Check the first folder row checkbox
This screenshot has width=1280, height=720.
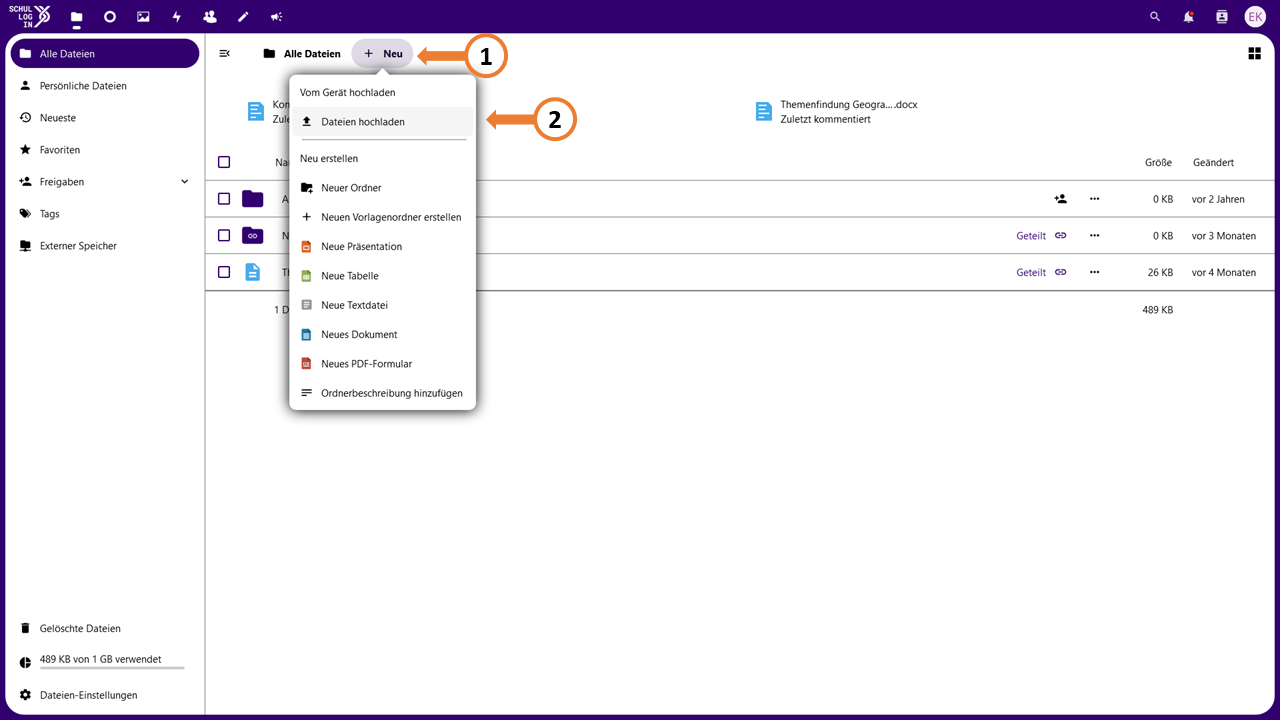224,199
